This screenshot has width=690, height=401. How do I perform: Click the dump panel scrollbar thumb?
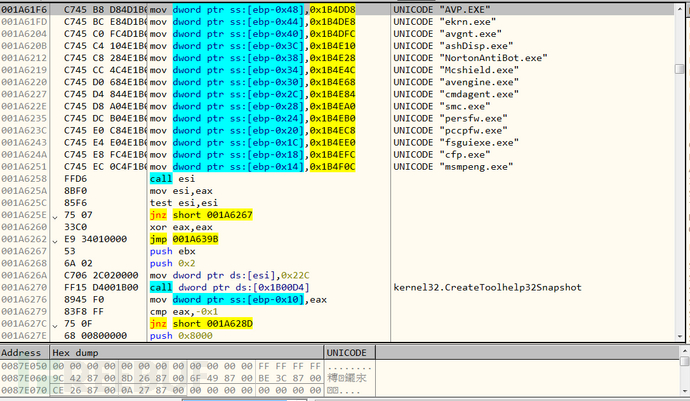[685, 361]
